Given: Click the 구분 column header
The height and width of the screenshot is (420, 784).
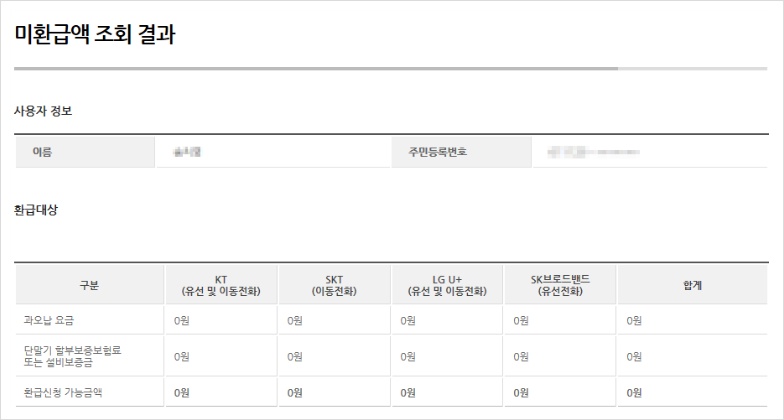Looking at the screenshot, I should (89, 285).
